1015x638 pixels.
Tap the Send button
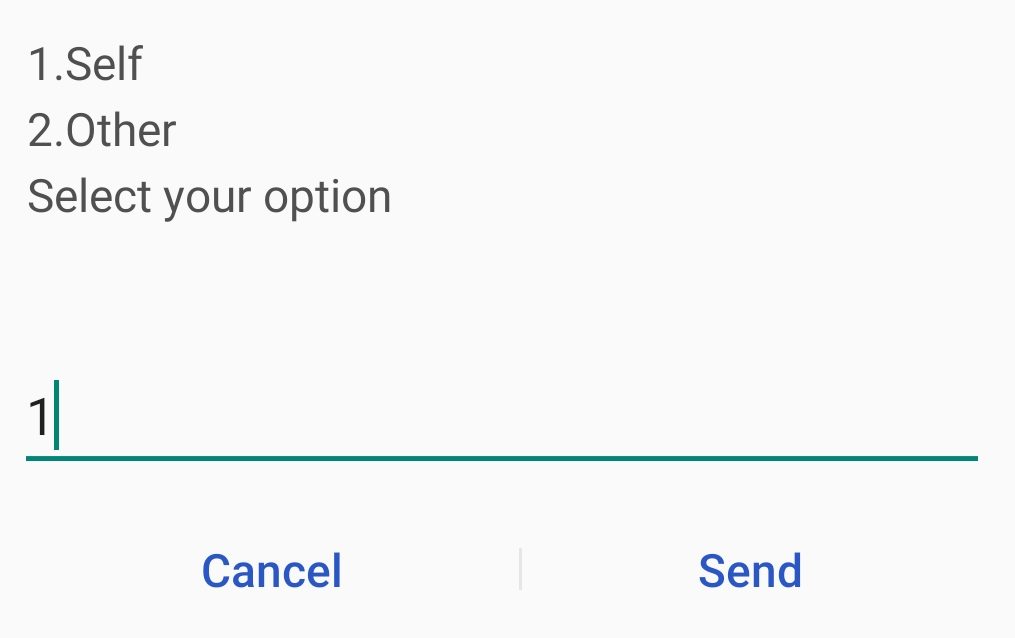[749, 571]
